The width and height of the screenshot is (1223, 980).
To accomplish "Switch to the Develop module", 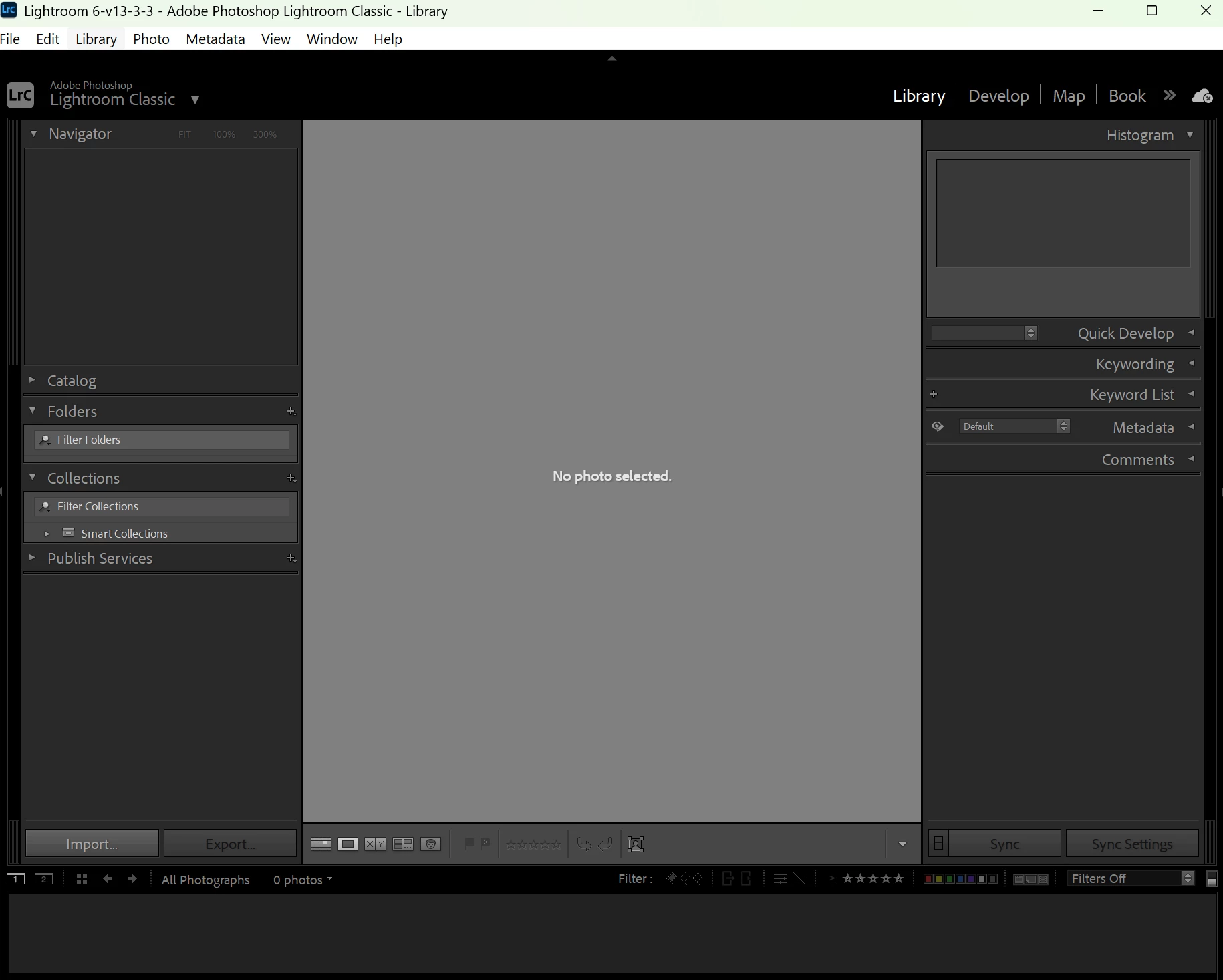I will [x=998, y=96].
